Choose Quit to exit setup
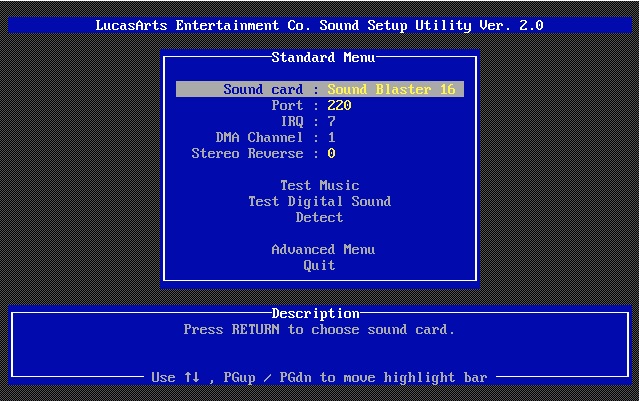Viewport: 639px width, 401px height. [320, 265]
